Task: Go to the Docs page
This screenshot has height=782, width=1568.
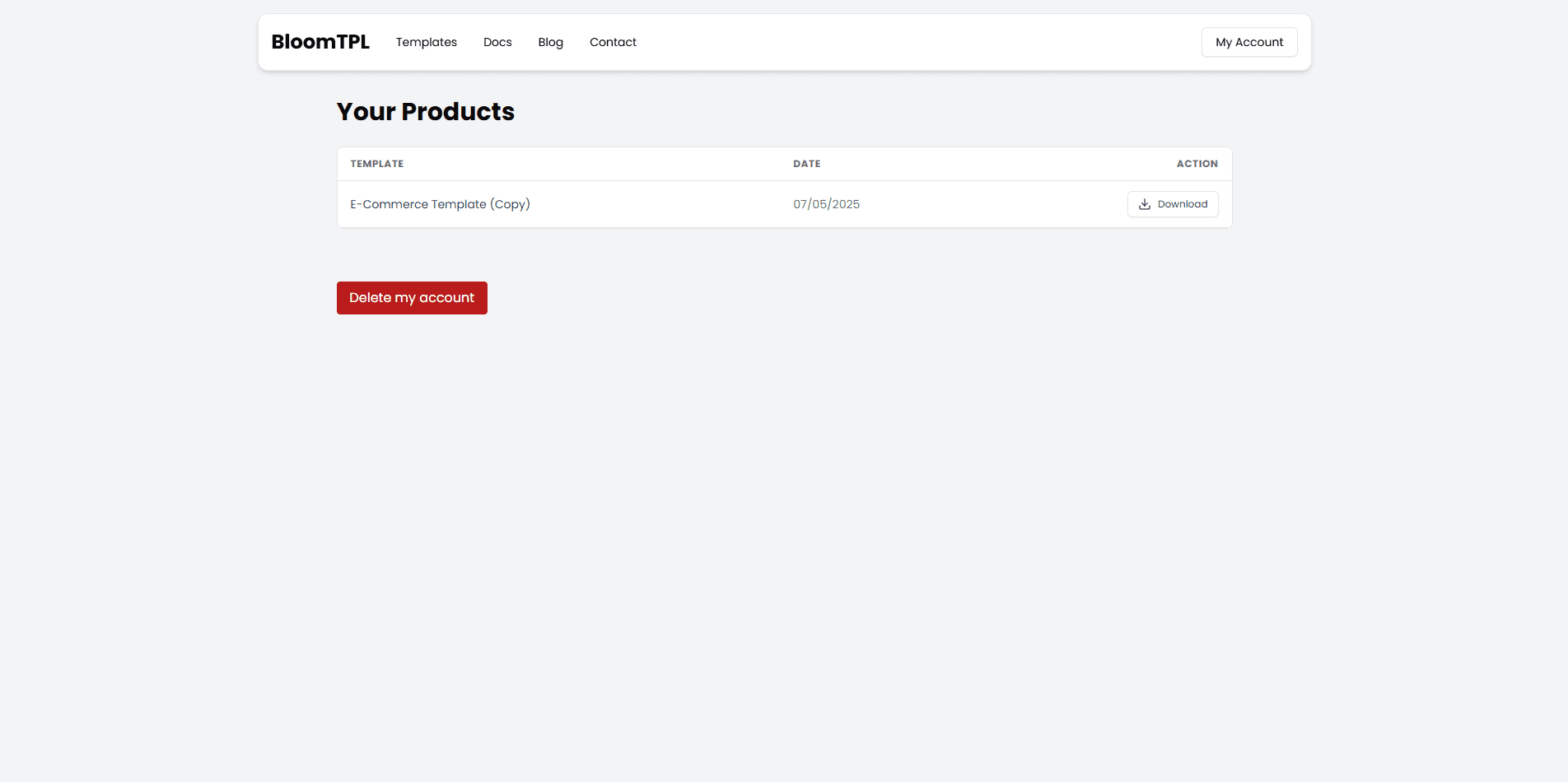Action: click(x=497, y=42)
